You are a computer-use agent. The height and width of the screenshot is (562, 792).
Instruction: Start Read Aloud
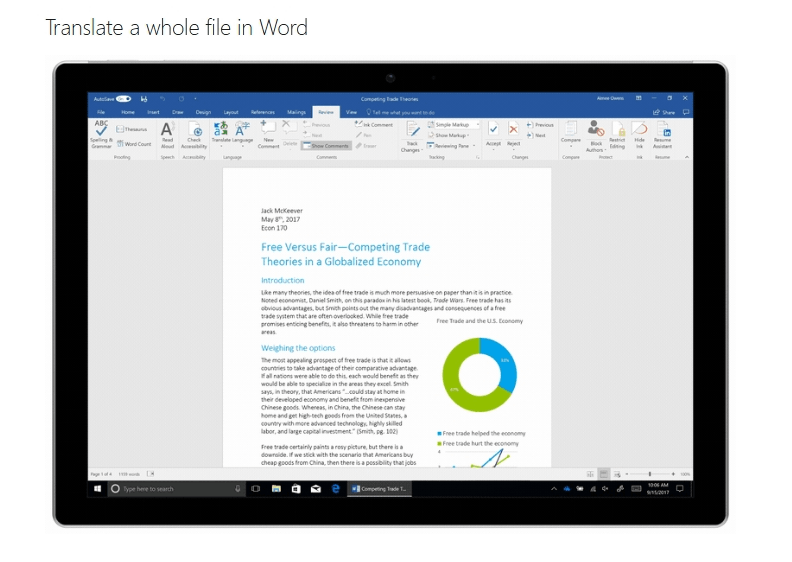click(167, 135)
